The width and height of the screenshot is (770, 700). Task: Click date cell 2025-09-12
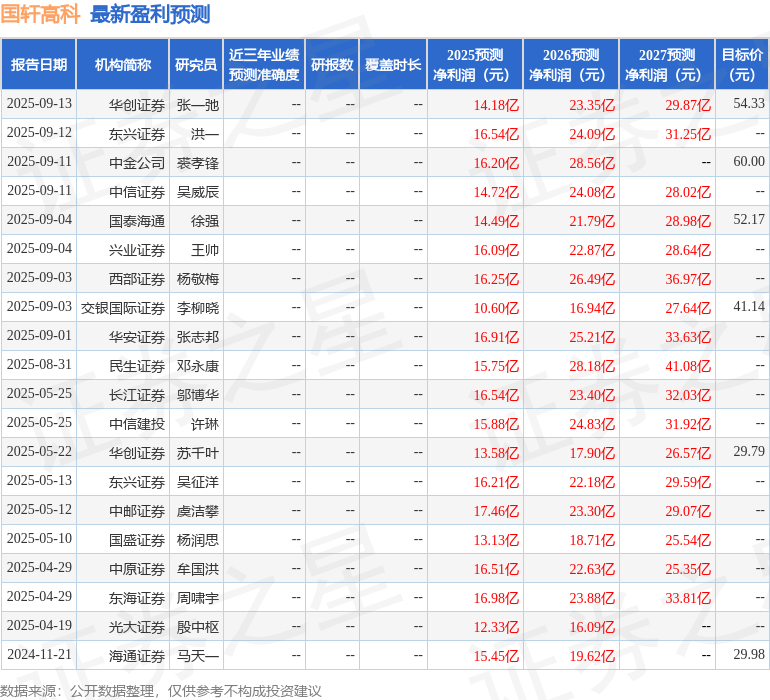(x=39, y=133)
